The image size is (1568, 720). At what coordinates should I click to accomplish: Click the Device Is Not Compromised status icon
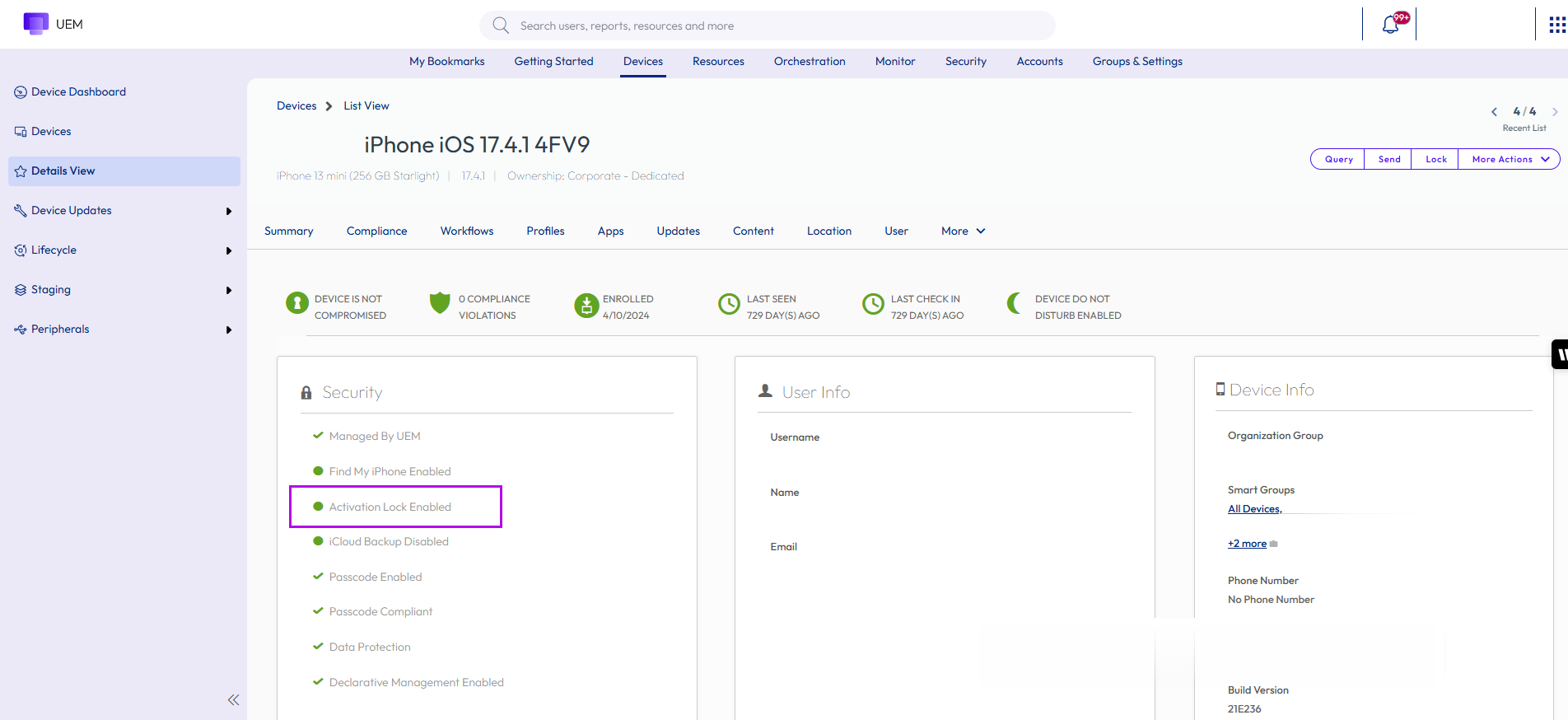[x=297, y=303]
